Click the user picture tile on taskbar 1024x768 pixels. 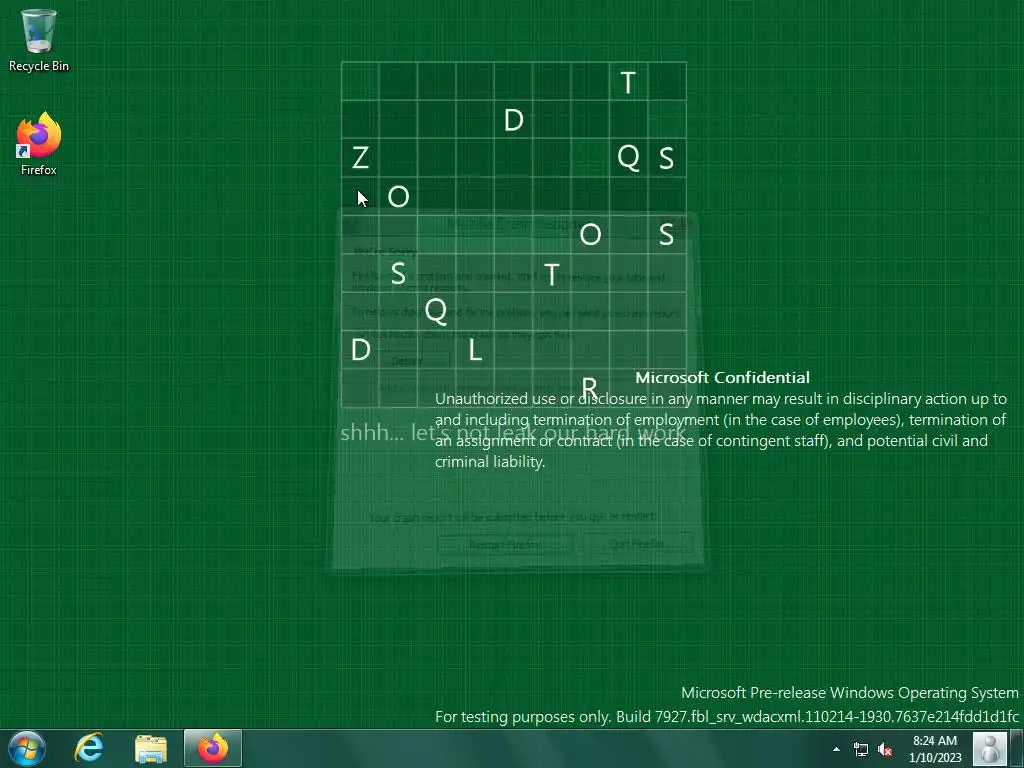coord(990,748)
